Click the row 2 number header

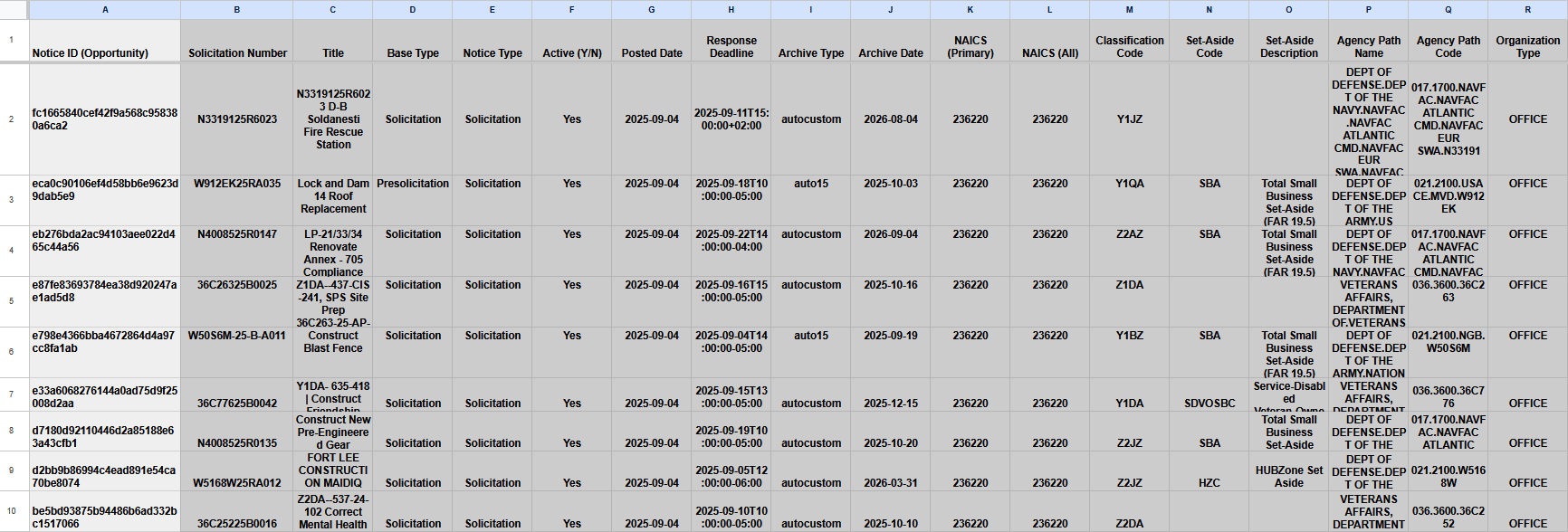[x=12, y=119]
